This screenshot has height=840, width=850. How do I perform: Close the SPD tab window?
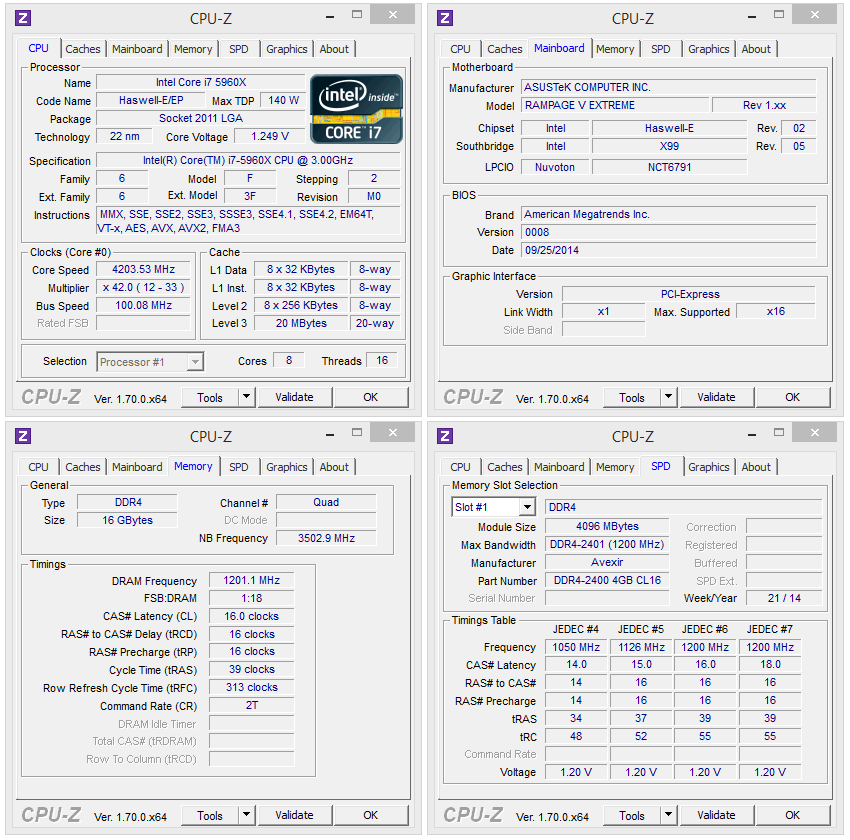[x=815, y=432]
